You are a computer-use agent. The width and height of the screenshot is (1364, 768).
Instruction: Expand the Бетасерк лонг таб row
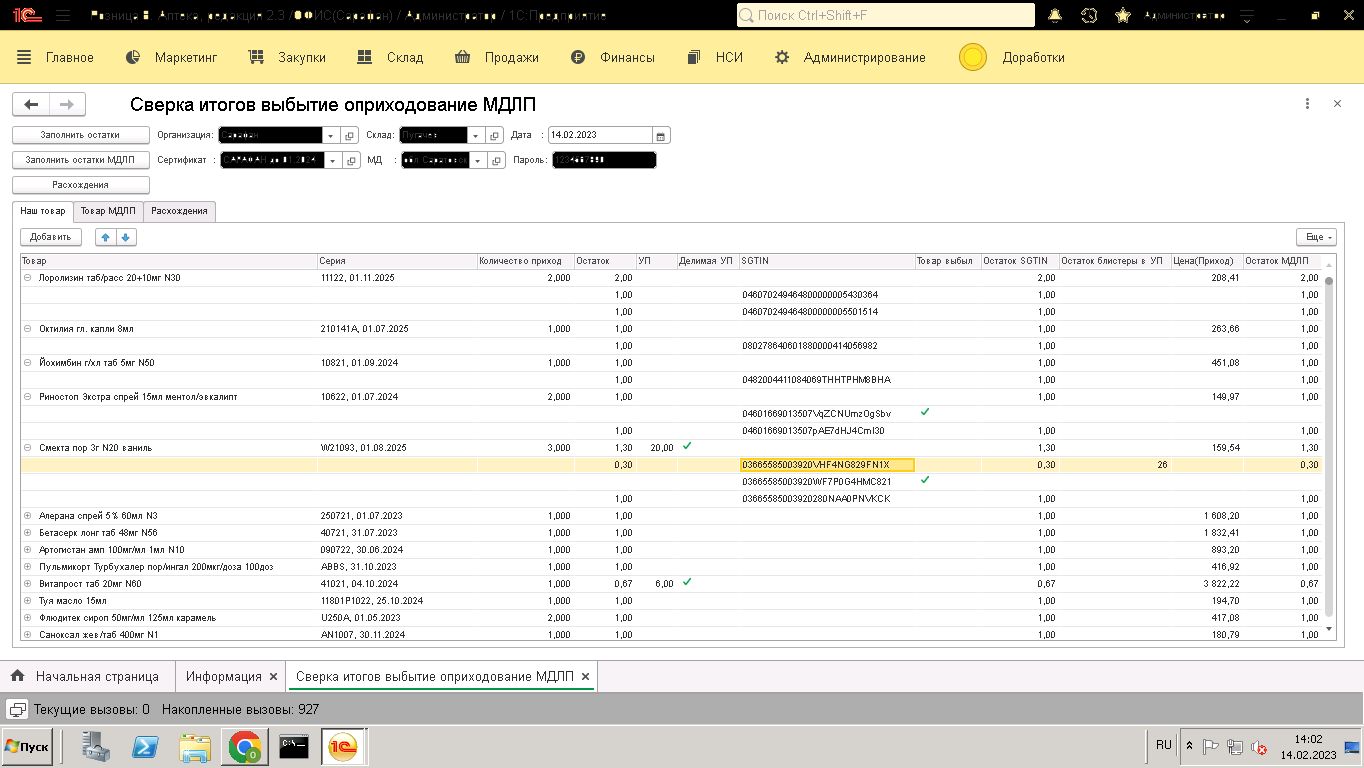pyautogui.click(x=28, y=533)
